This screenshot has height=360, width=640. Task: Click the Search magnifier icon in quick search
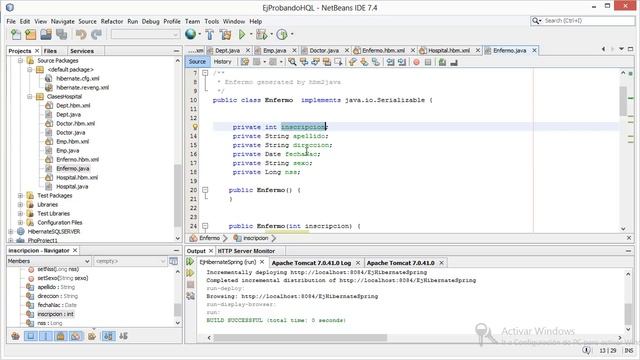535,20
